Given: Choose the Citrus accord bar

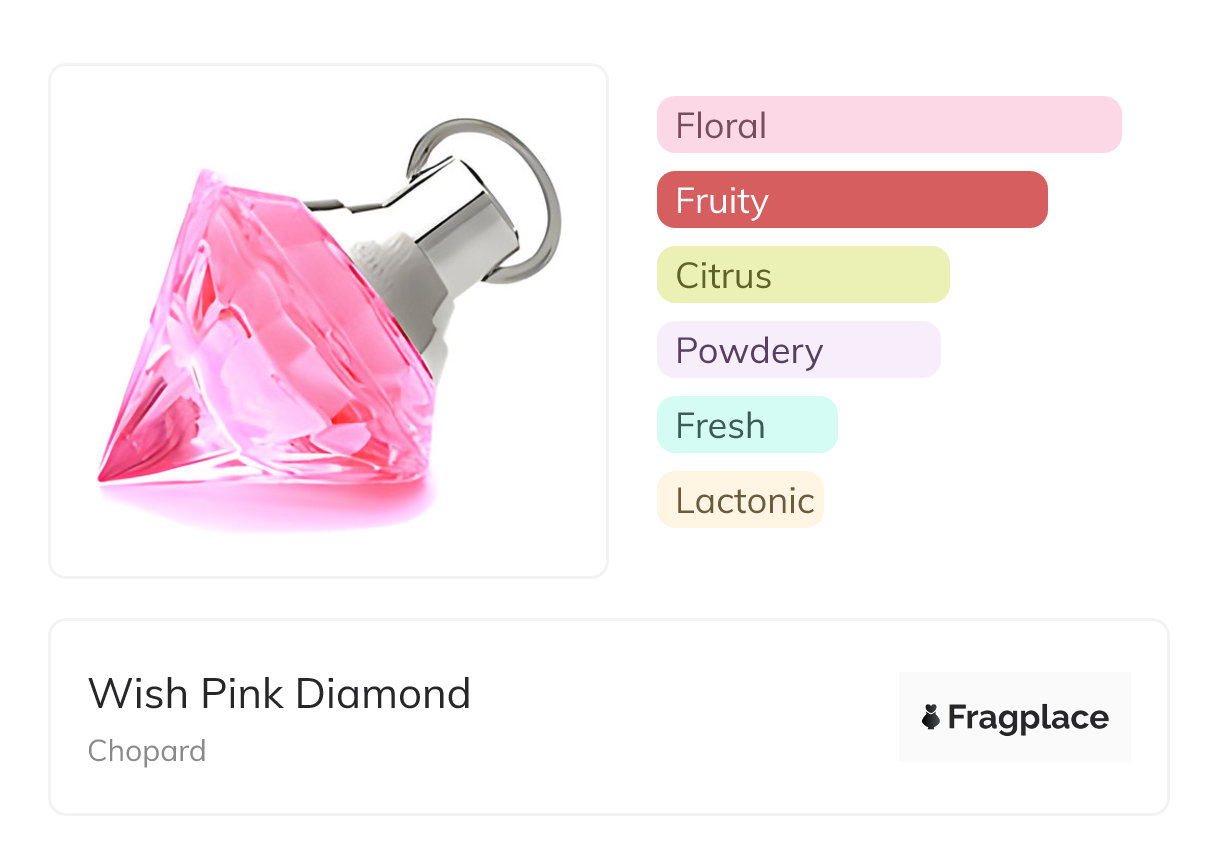Looking at the screenshot, I should coord(802,275).
